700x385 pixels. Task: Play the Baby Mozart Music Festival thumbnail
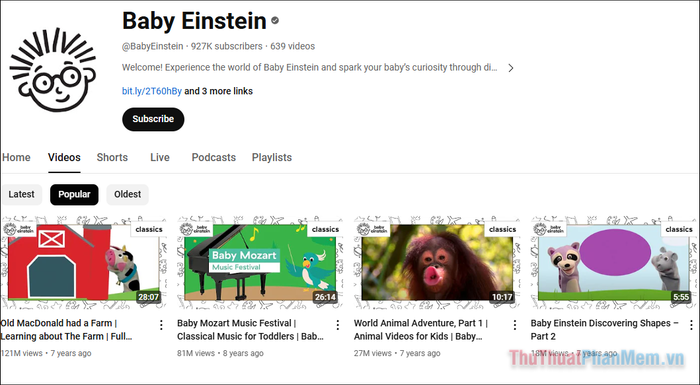(260, 263)
